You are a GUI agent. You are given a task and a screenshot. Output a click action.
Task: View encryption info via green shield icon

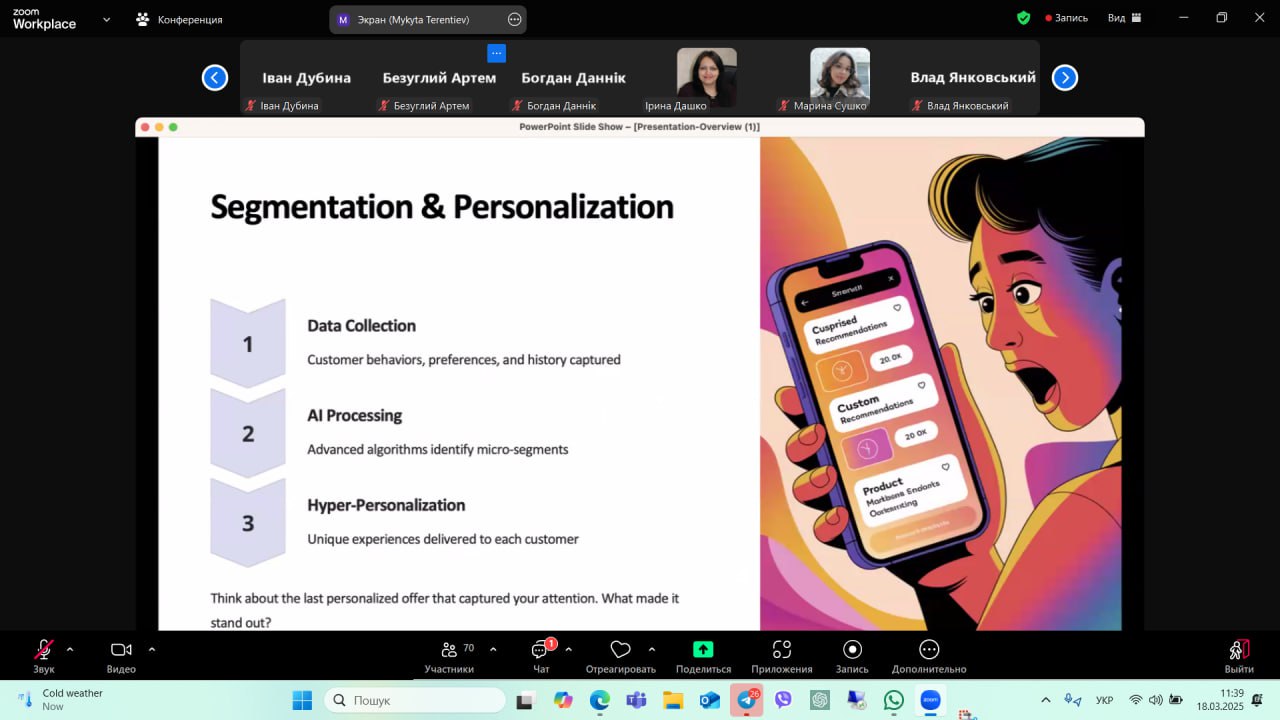(x=1023, y=18)
